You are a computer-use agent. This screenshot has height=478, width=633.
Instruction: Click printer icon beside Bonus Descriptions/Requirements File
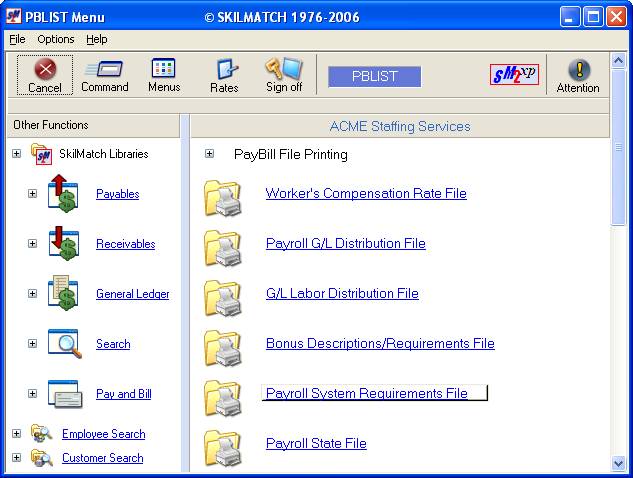coord(223,348)
